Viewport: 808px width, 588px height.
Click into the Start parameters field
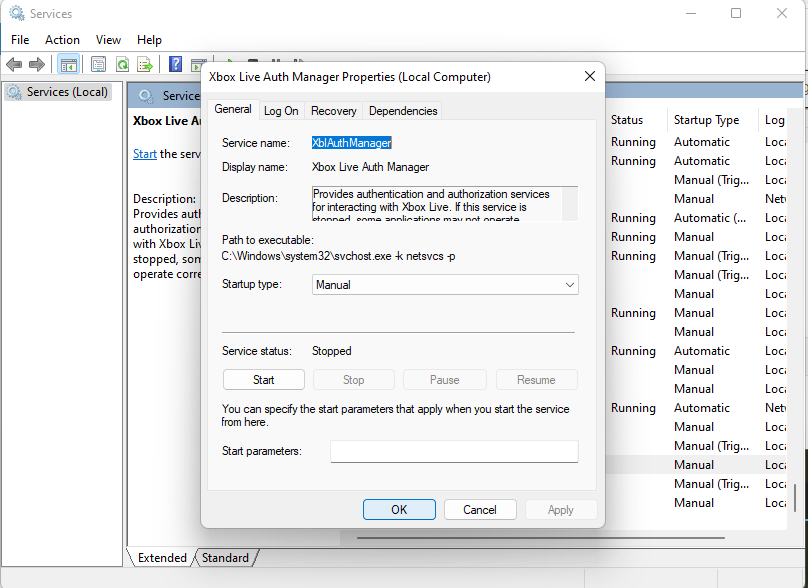click(454, 451)
